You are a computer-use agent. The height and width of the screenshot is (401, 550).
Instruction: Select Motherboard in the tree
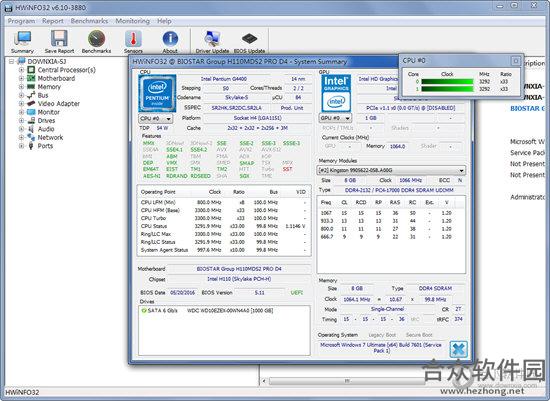(x=56, y=78)
